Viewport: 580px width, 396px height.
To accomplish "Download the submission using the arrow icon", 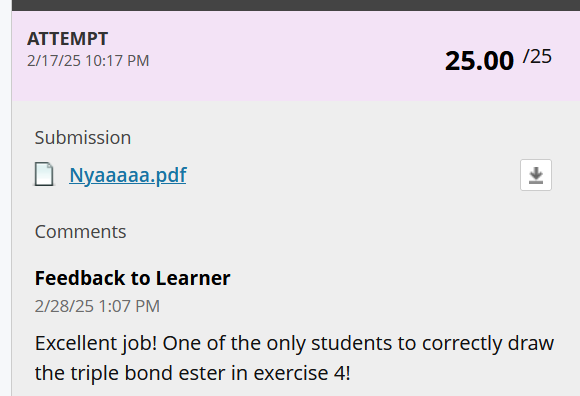I will coord(536,175).
